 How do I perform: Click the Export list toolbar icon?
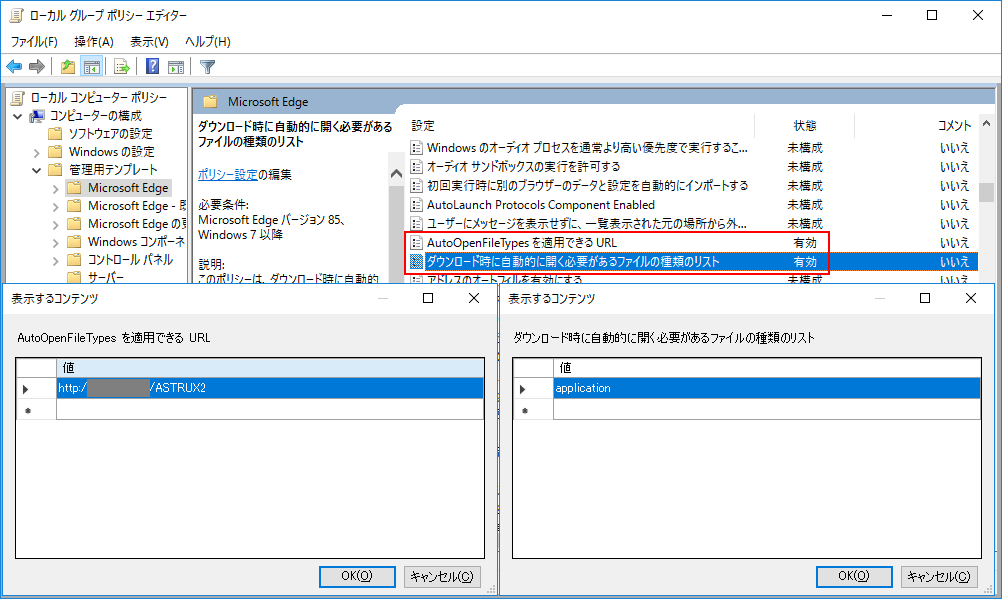click(121, 66)
